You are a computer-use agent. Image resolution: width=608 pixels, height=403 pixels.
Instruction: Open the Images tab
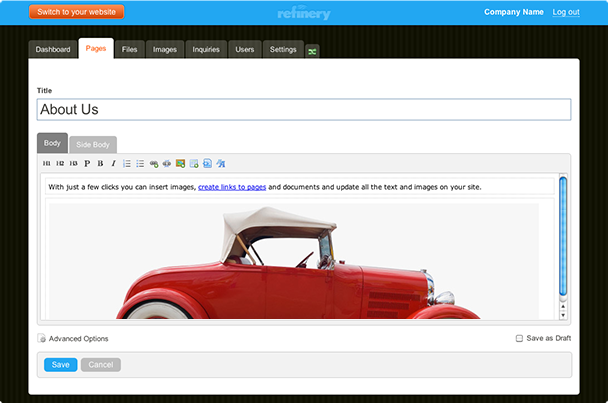tap(164, 50)
